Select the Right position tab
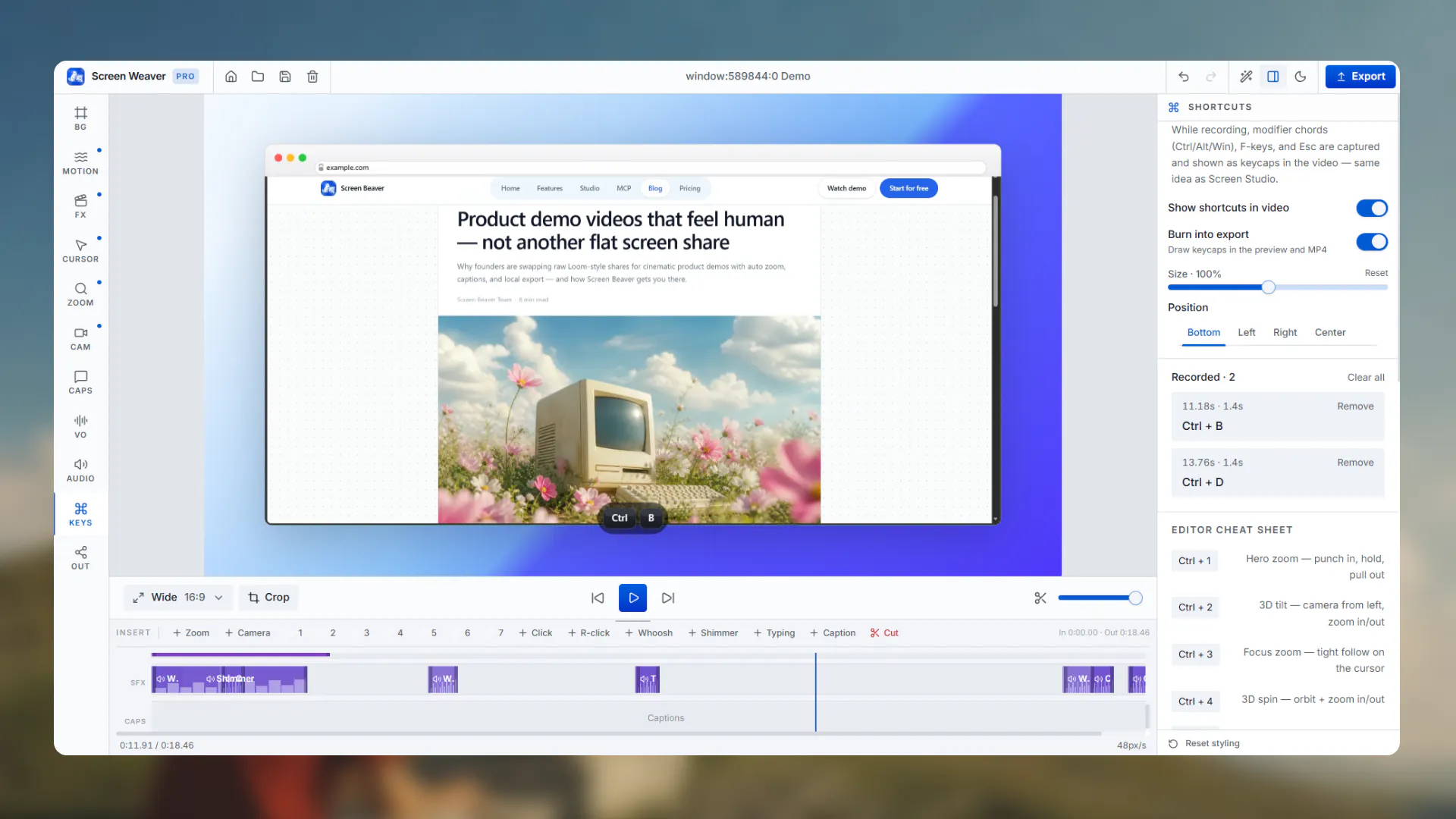 tap(1285, 333)
